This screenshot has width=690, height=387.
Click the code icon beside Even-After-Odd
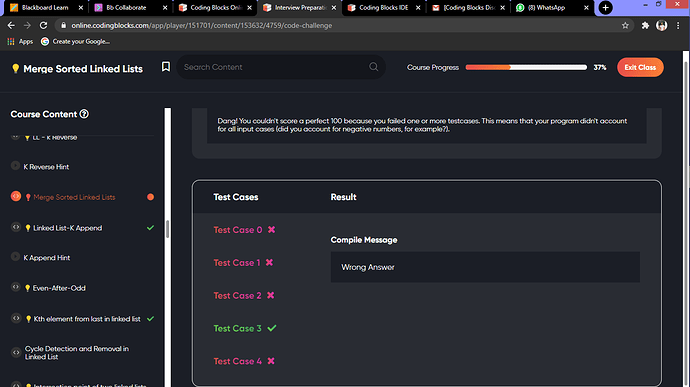[x=16, y=287]
